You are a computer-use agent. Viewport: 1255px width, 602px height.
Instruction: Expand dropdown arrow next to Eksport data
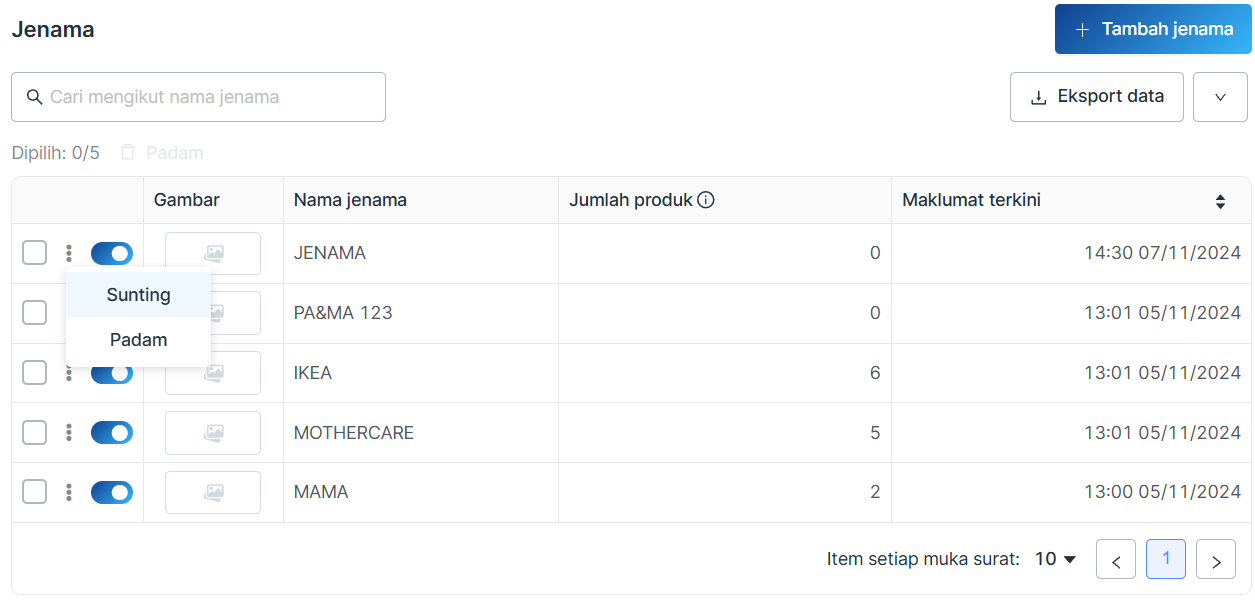1220,97
